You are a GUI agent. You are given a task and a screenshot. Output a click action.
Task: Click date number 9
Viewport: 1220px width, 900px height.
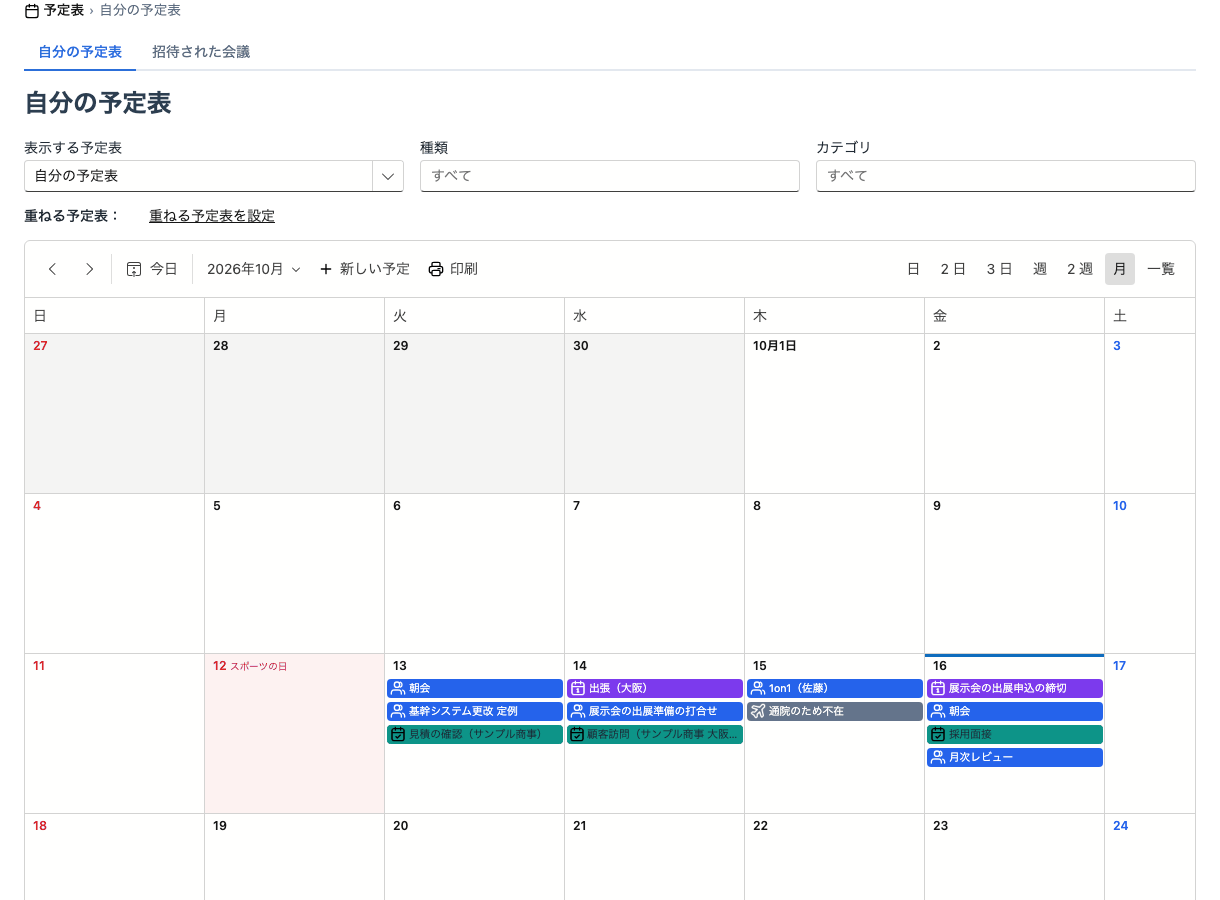[937, 506]
